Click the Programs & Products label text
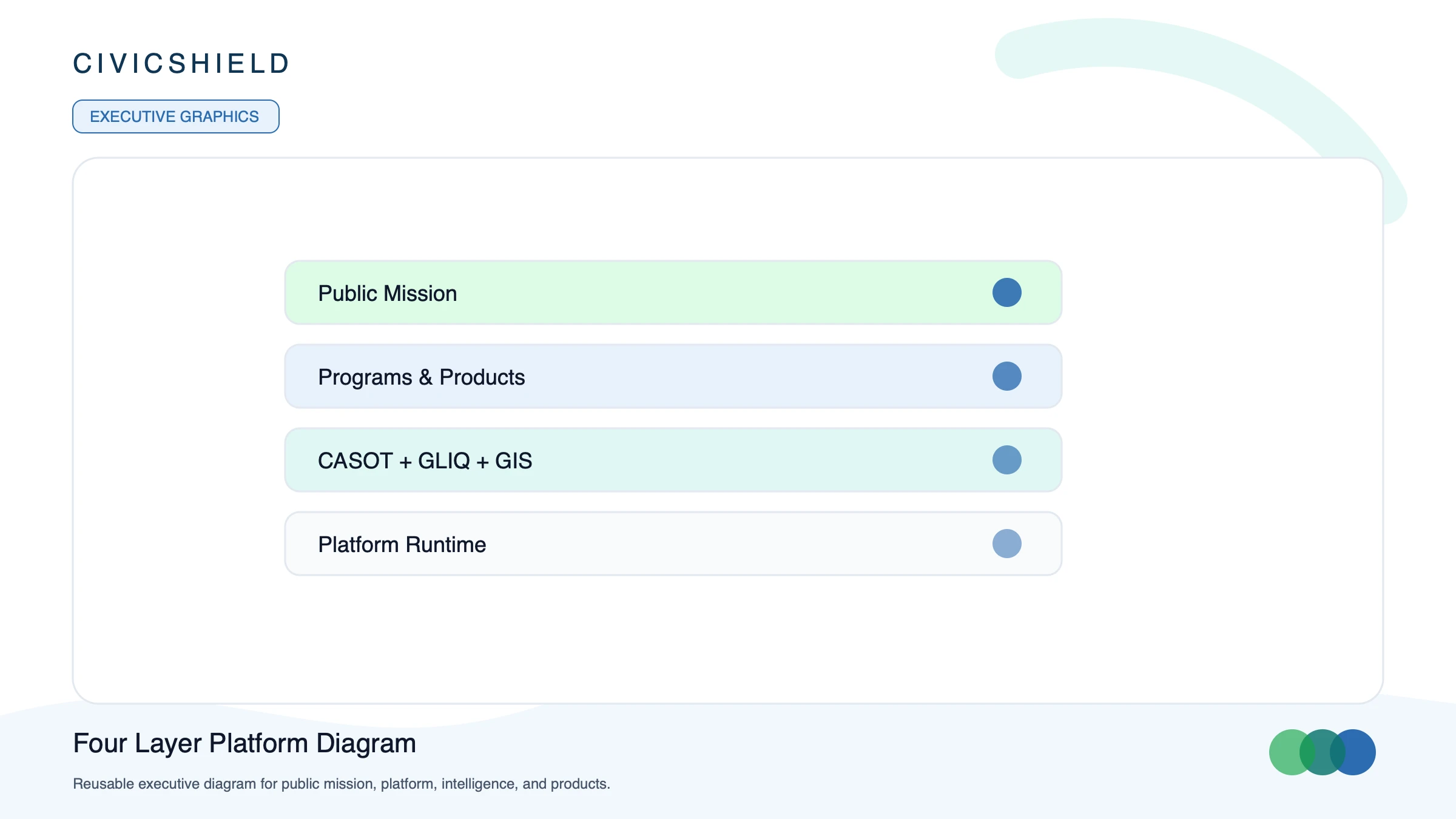Screen dimensions: 1456x819 point(422,377)
